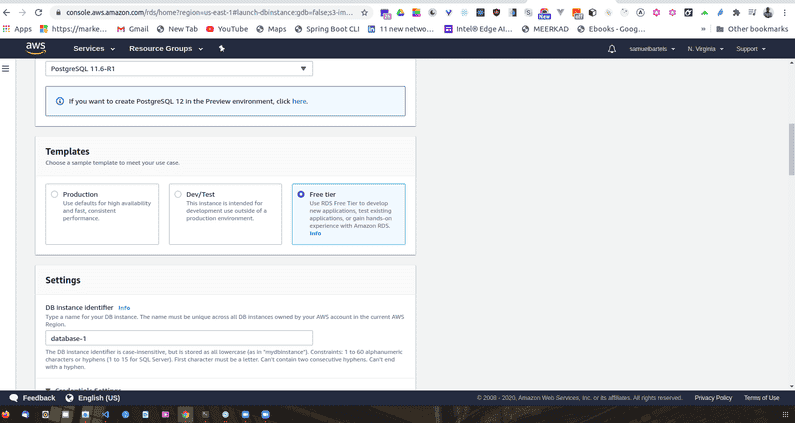Click the globe icon beside English (US)
The image size is (795, 423).
69,398
